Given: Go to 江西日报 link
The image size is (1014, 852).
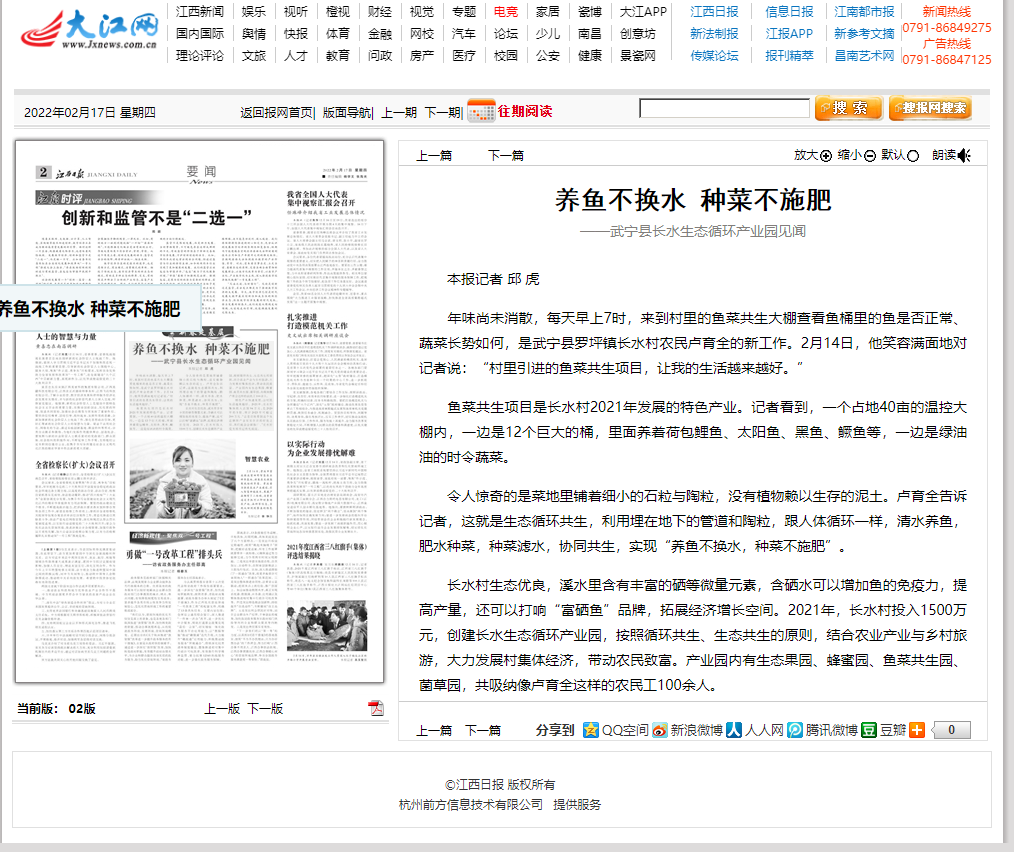Looking at the screenshot, I should click(x=714, y=12).
